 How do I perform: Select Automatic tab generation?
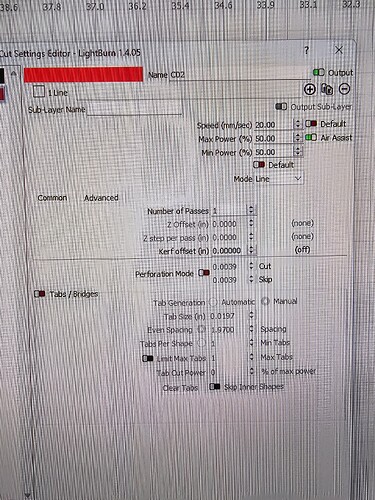coord(213,302)
